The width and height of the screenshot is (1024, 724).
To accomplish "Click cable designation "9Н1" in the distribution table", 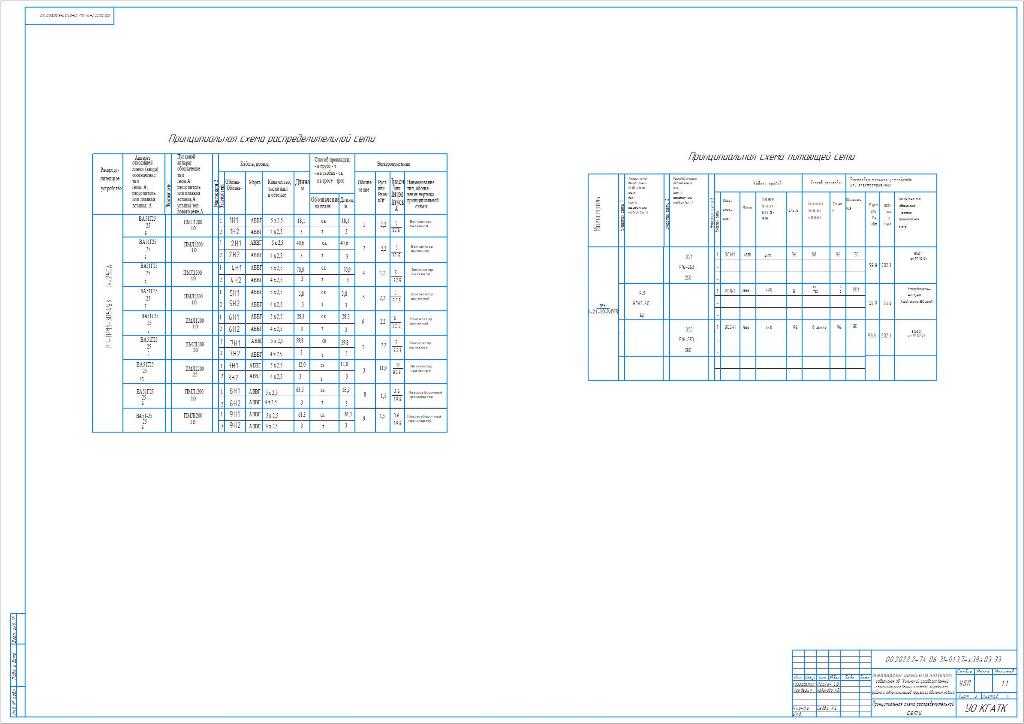I will tap(234, 415).
